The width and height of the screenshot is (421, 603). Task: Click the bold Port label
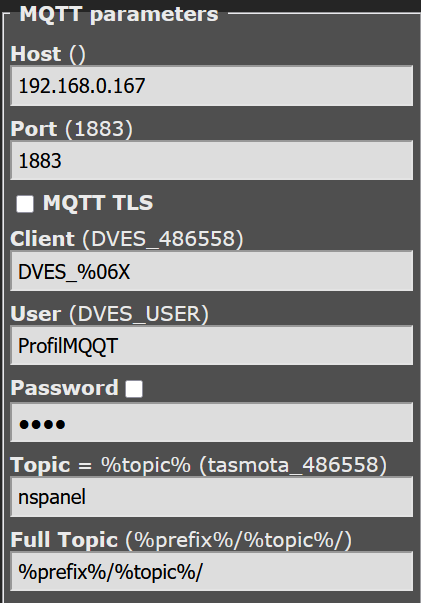coord(33,129)
